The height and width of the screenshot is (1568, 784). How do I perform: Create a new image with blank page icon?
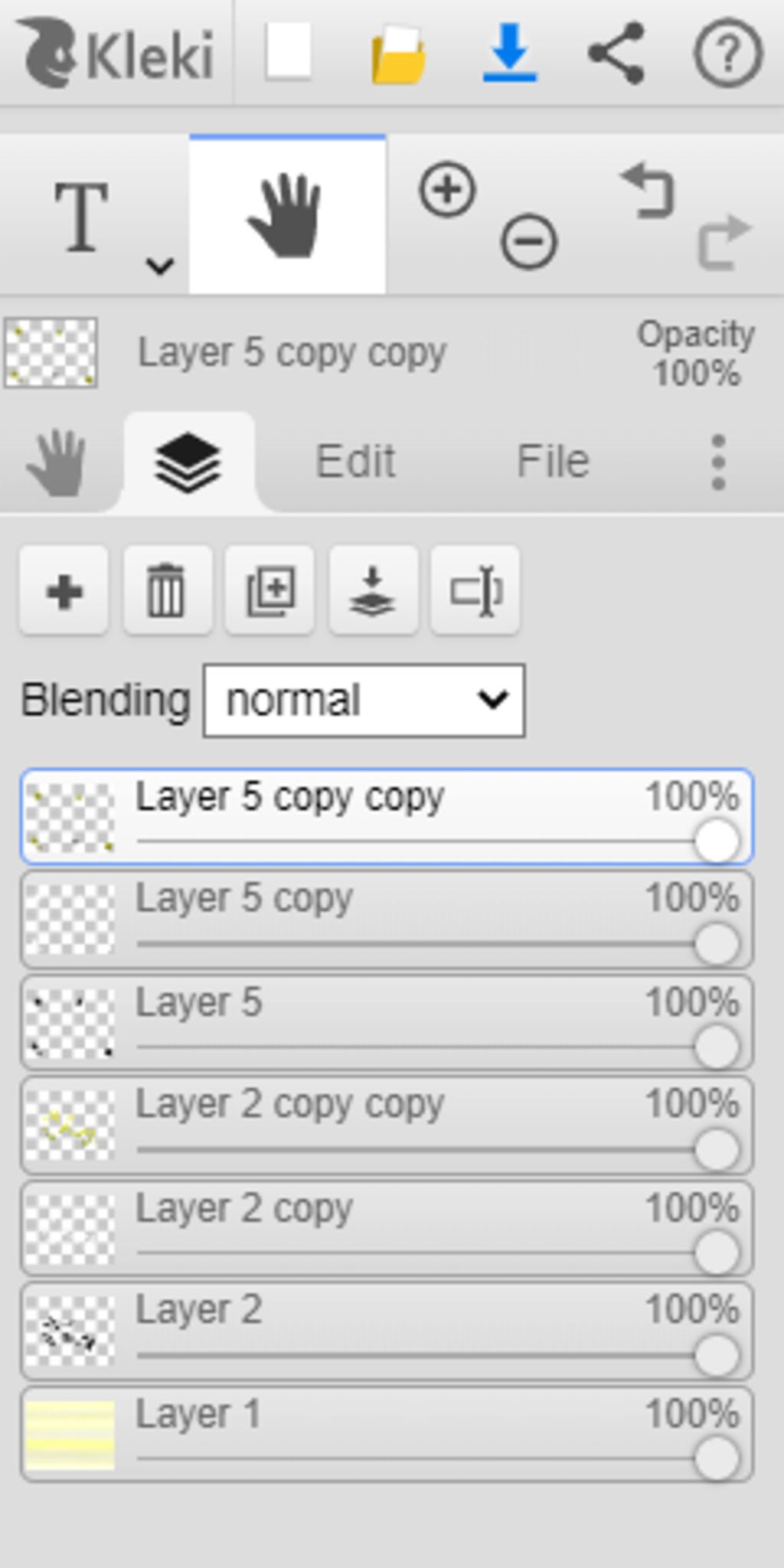click(x=288, y=52)
